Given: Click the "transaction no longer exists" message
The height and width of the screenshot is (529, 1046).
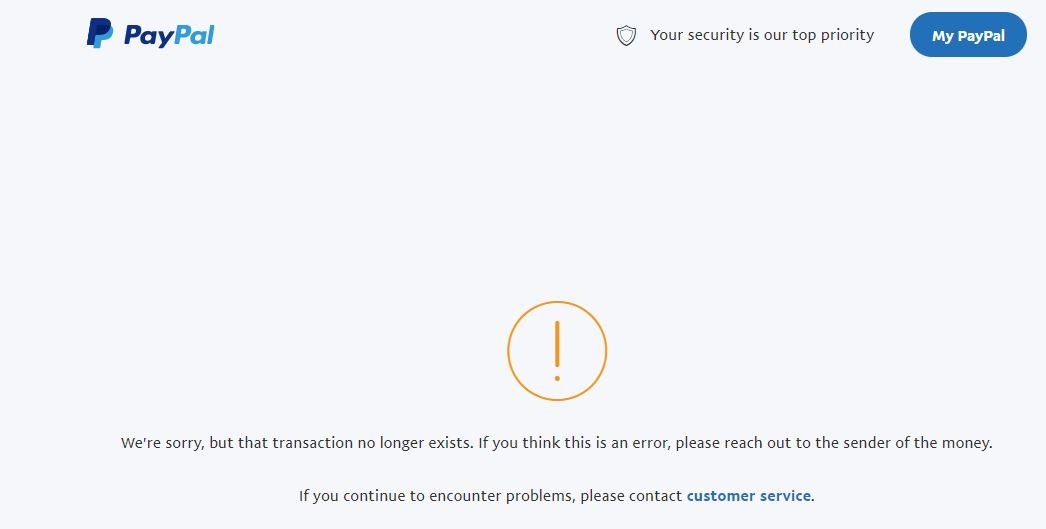Looking at the screenshot, I should [372, 443].
